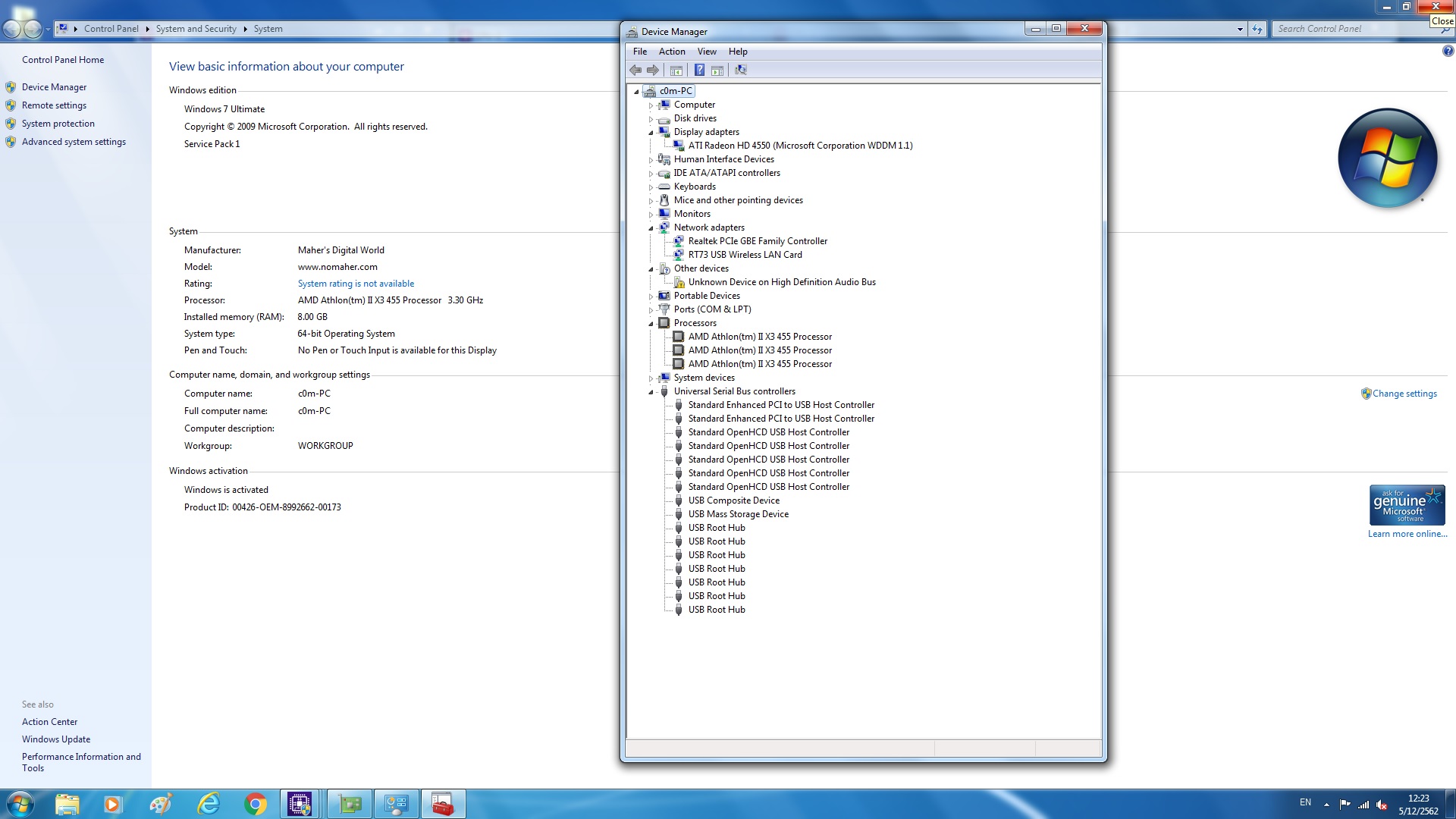Open Control Panel help question mark icon
The height and width of the screenshot is (819, 1456).
pos(1448,52)
